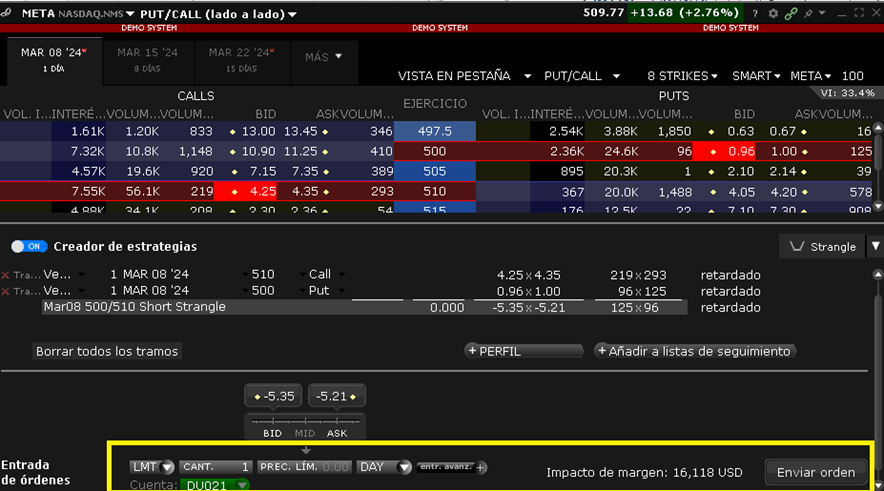
Task: Remove the 510 Call leg with X
Action: (x=6, y=275)
